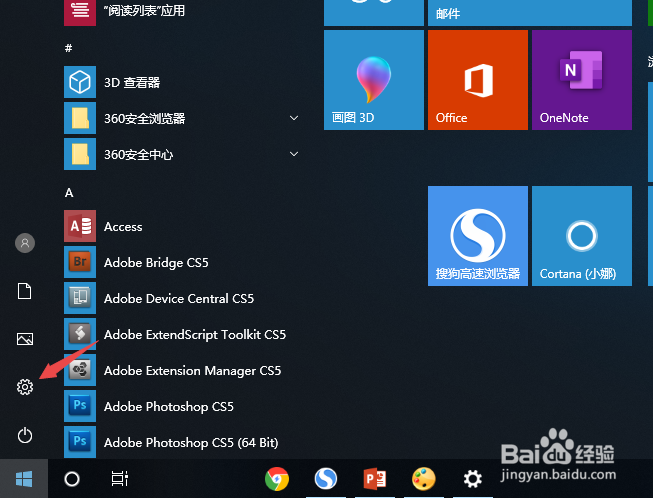Open the 邮件 tile
Viewport: 653px width, 498px height.
(x=530, y=12)
